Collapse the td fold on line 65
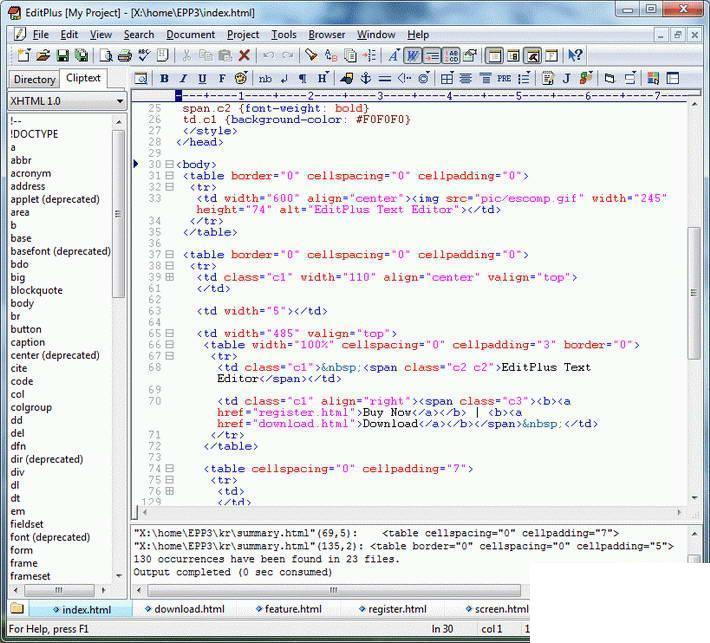The width and height of the screenshot is (710, 643). click(x=169, y=333)
